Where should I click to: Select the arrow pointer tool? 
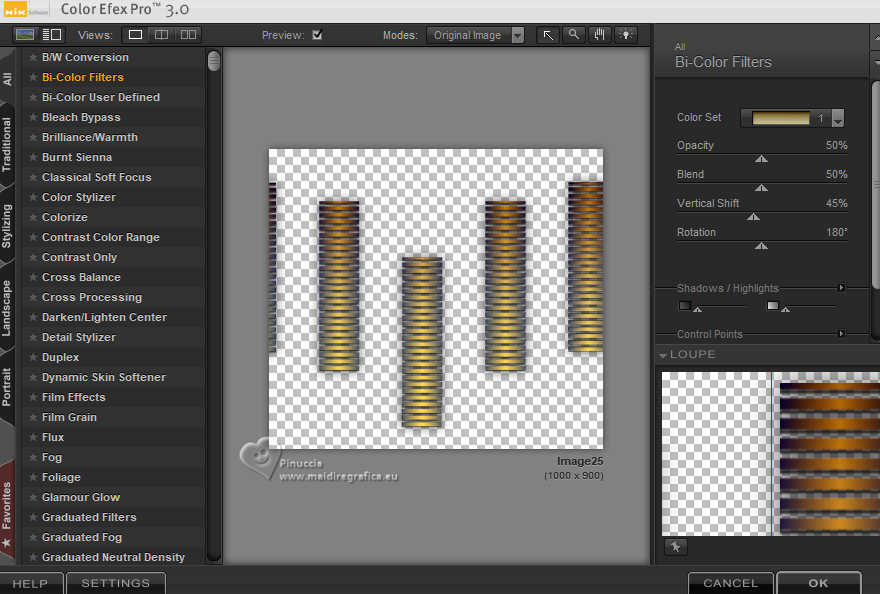click(549, 35)
